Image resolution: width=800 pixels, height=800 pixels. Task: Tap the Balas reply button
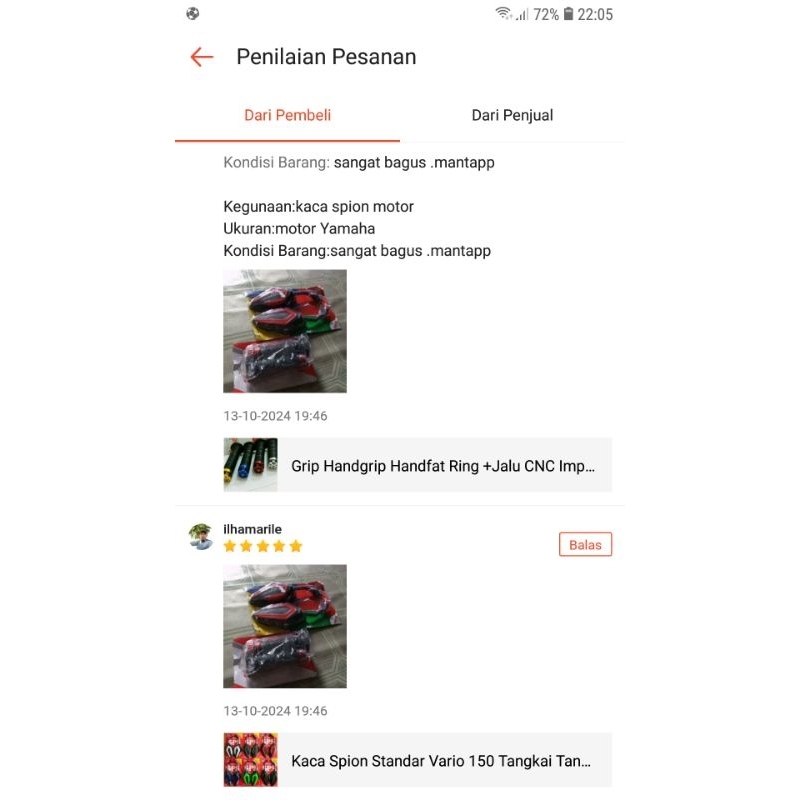585,544
